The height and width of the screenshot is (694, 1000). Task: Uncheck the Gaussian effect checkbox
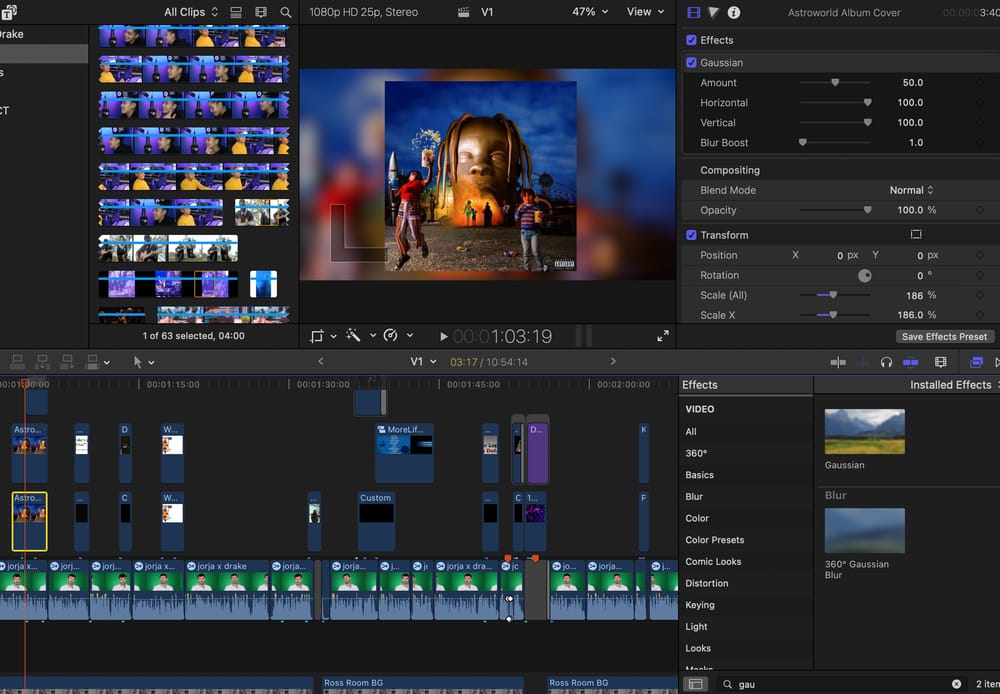point(691,63)
